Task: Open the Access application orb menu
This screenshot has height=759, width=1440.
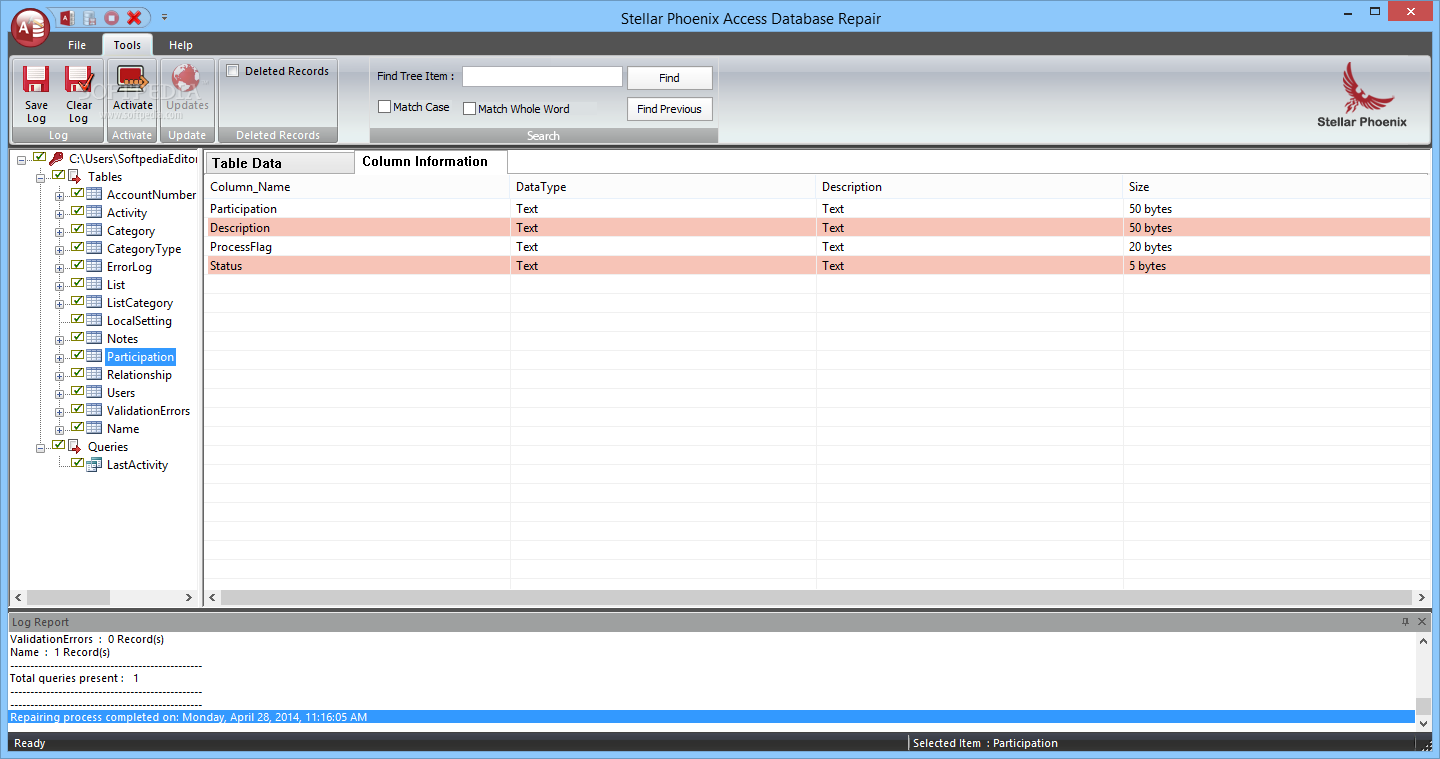Action: 31,27
